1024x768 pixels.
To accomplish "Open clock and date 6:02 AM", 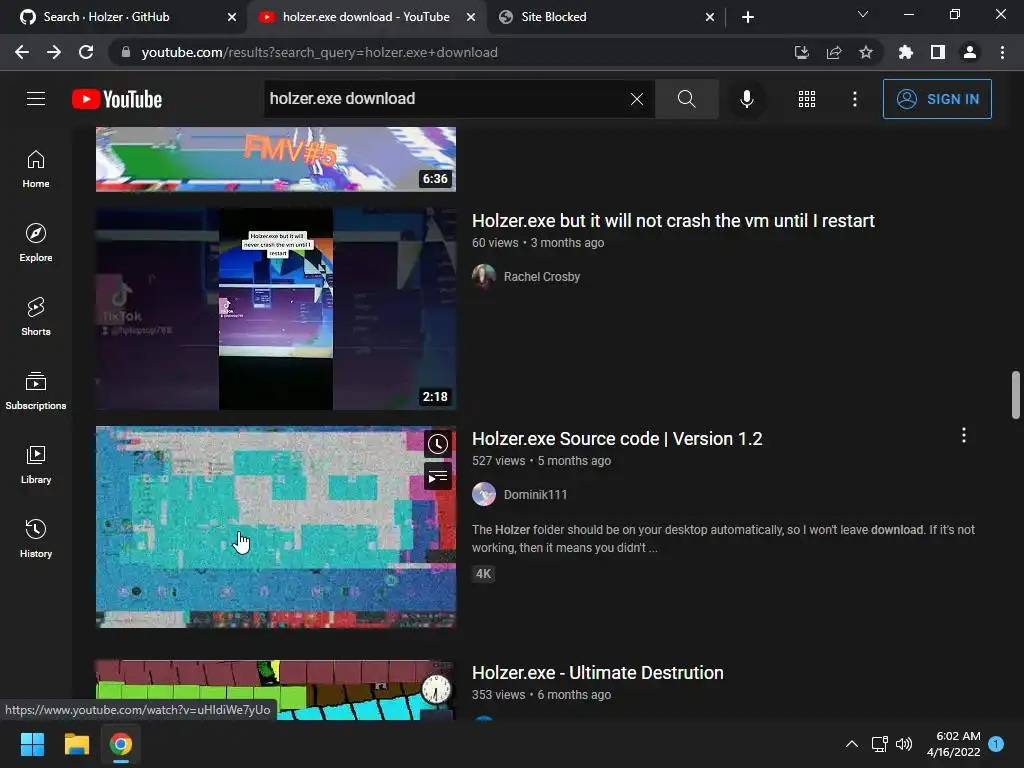I will point(953,744).
